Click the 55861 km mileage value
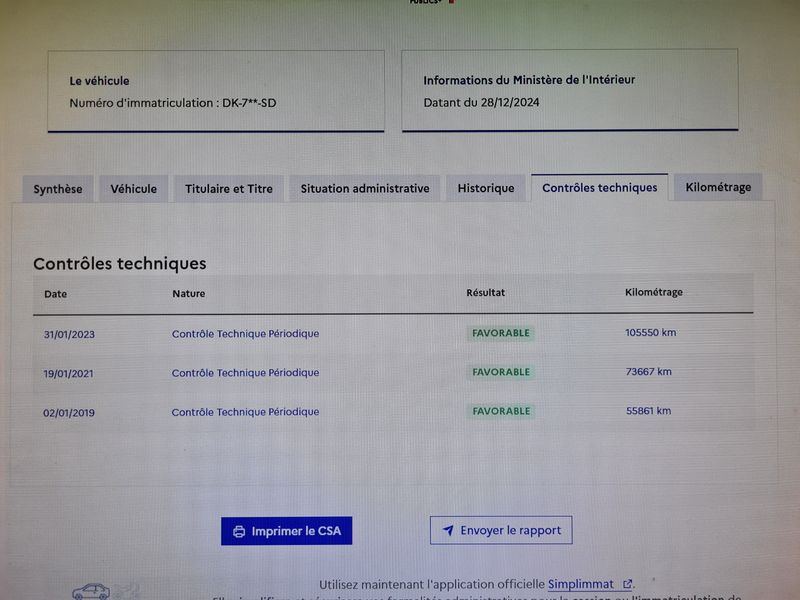This screenshot has height=600, width=800. click(x=648, y=411)
